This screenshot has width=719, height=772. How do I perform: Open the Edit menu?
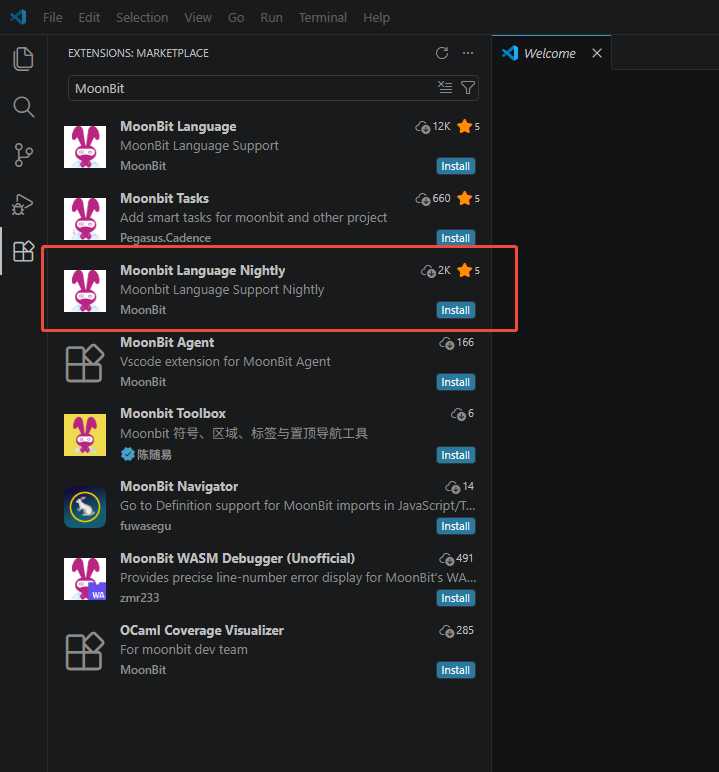[89, 18]
